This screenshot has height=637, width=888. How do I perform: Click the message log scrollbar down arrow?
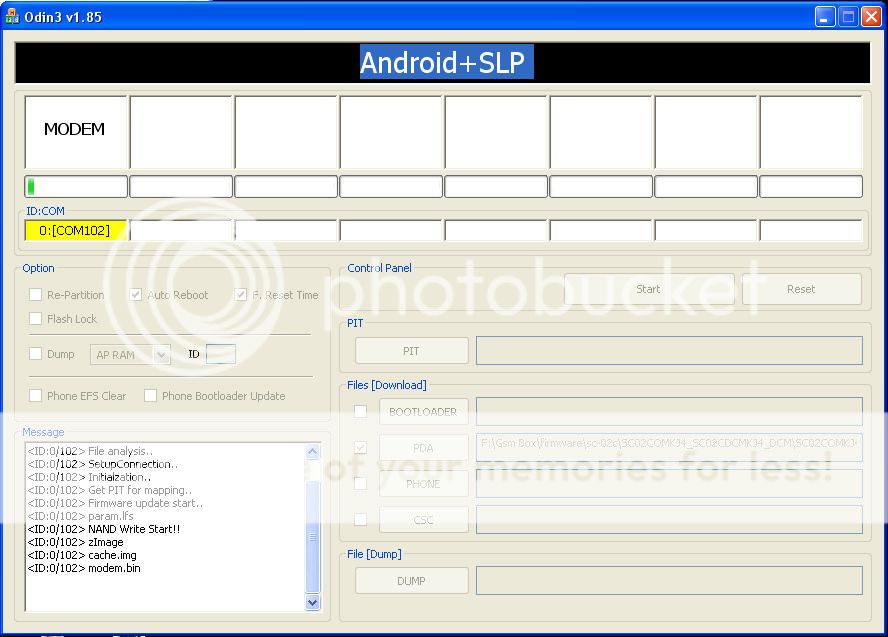pyautogui.click(x=312, y=602)
